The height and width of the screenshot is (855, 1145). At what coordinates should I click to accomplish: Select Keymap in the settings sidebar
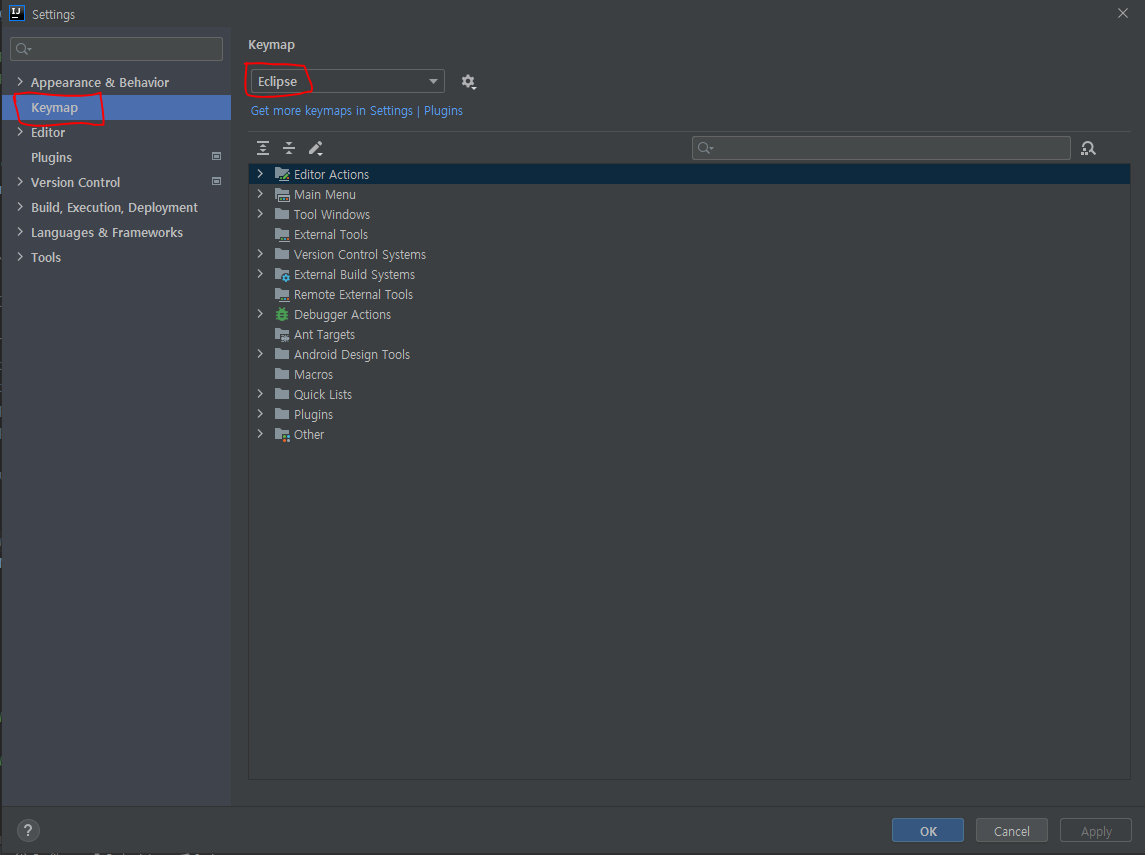tap(116, 107)
